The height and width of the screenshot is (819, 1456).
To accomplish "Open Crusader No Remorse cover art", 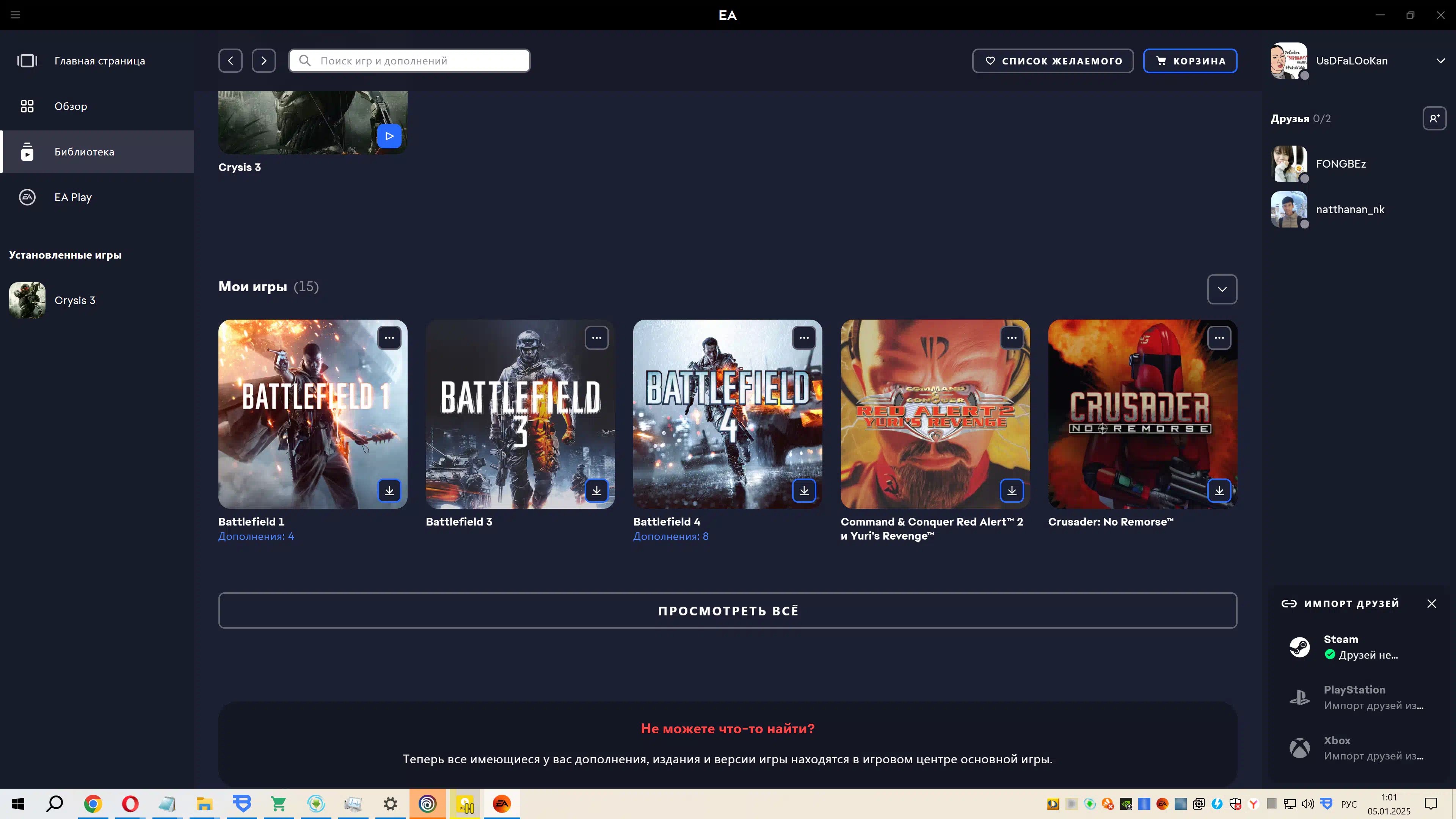I will pos(1142,414).
